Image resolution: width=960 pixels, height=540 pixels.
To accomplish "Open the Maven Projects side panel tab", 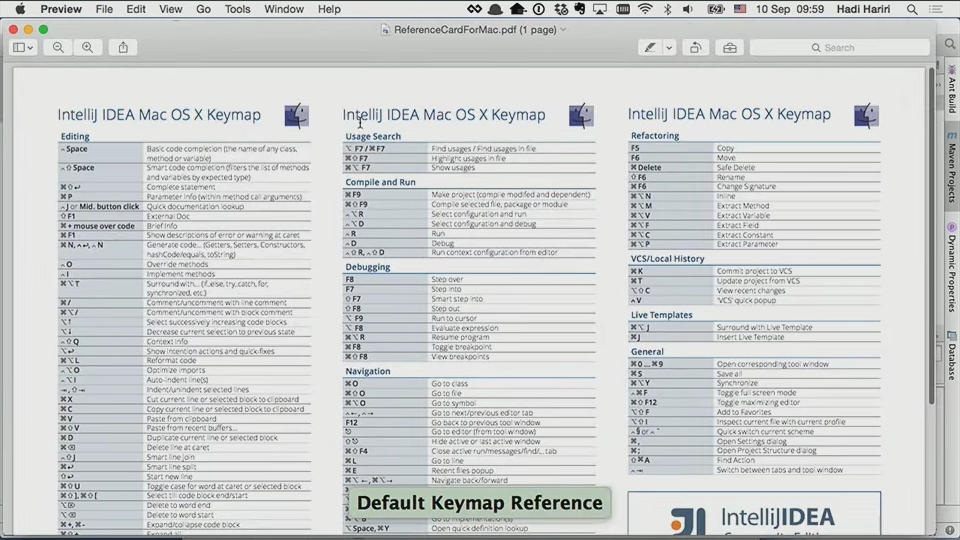I will click(x=952, y=167).
